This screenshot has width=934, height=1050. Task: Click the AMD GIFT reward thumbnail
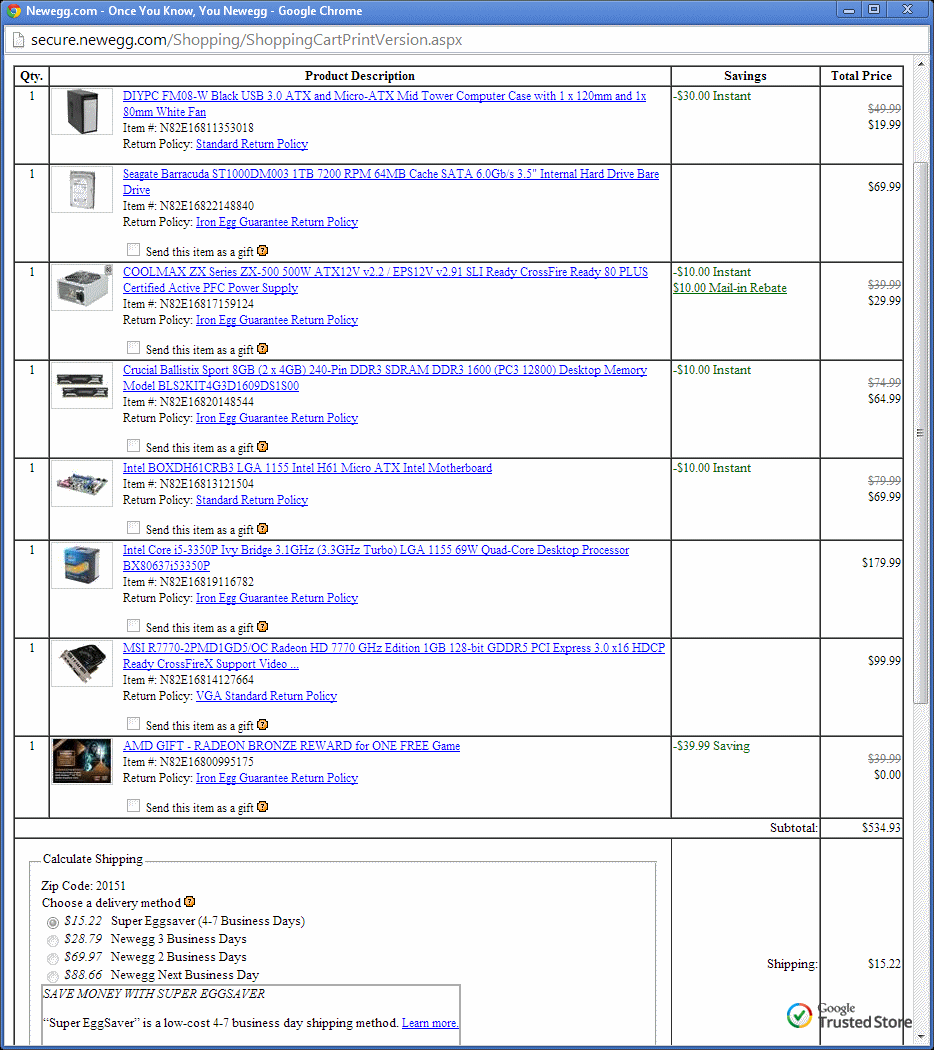pyautogui.click(x=82, y=761)
